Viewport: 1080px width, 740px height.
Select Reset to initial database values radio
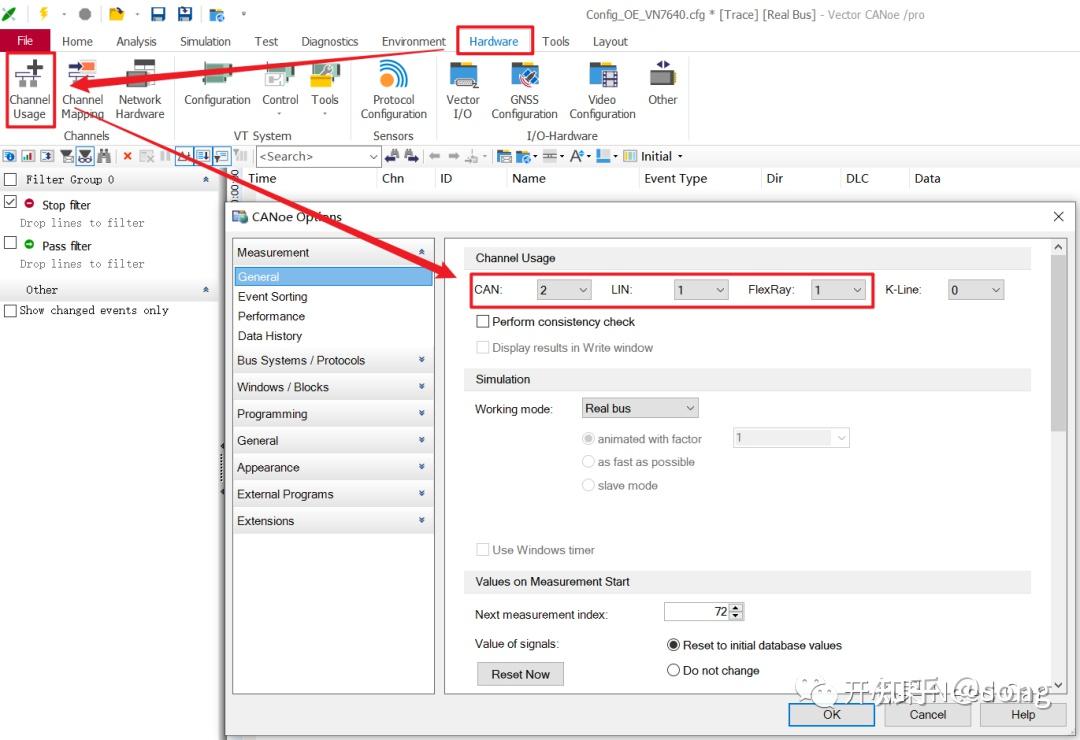click(x=674, y=645)
